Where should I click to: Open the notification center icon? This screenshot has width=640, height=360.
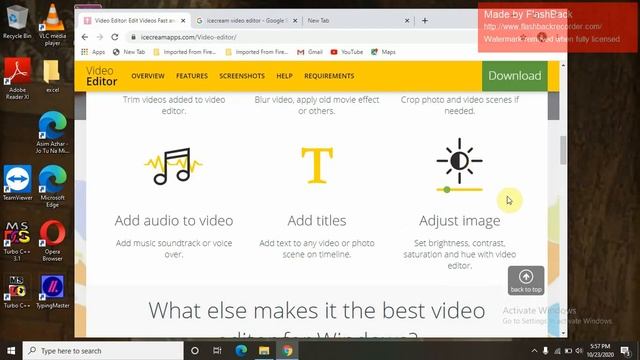[x=625, y=351]
